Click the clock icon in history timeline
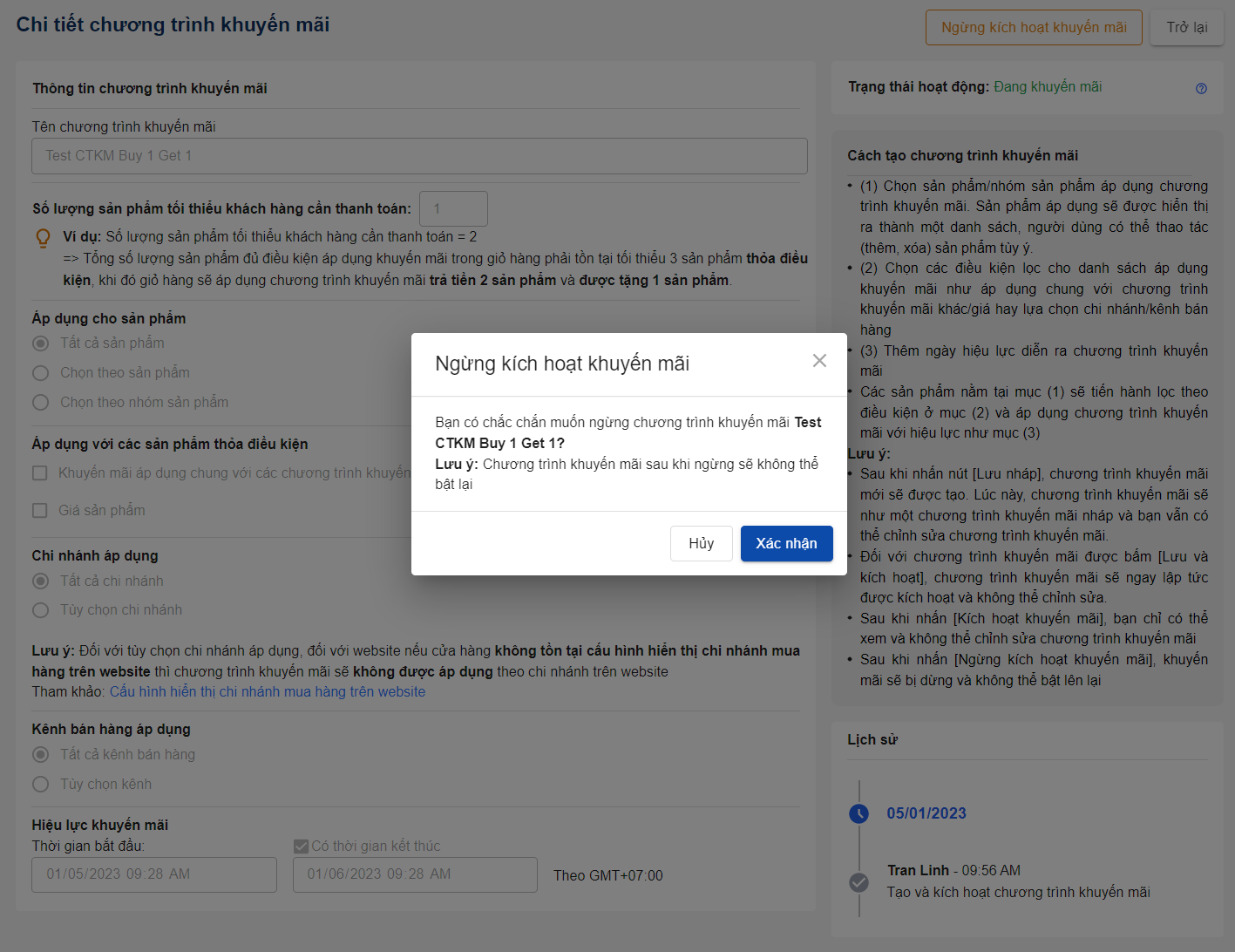The width and height of the screenshot is (1235, 952). (858, 813)
